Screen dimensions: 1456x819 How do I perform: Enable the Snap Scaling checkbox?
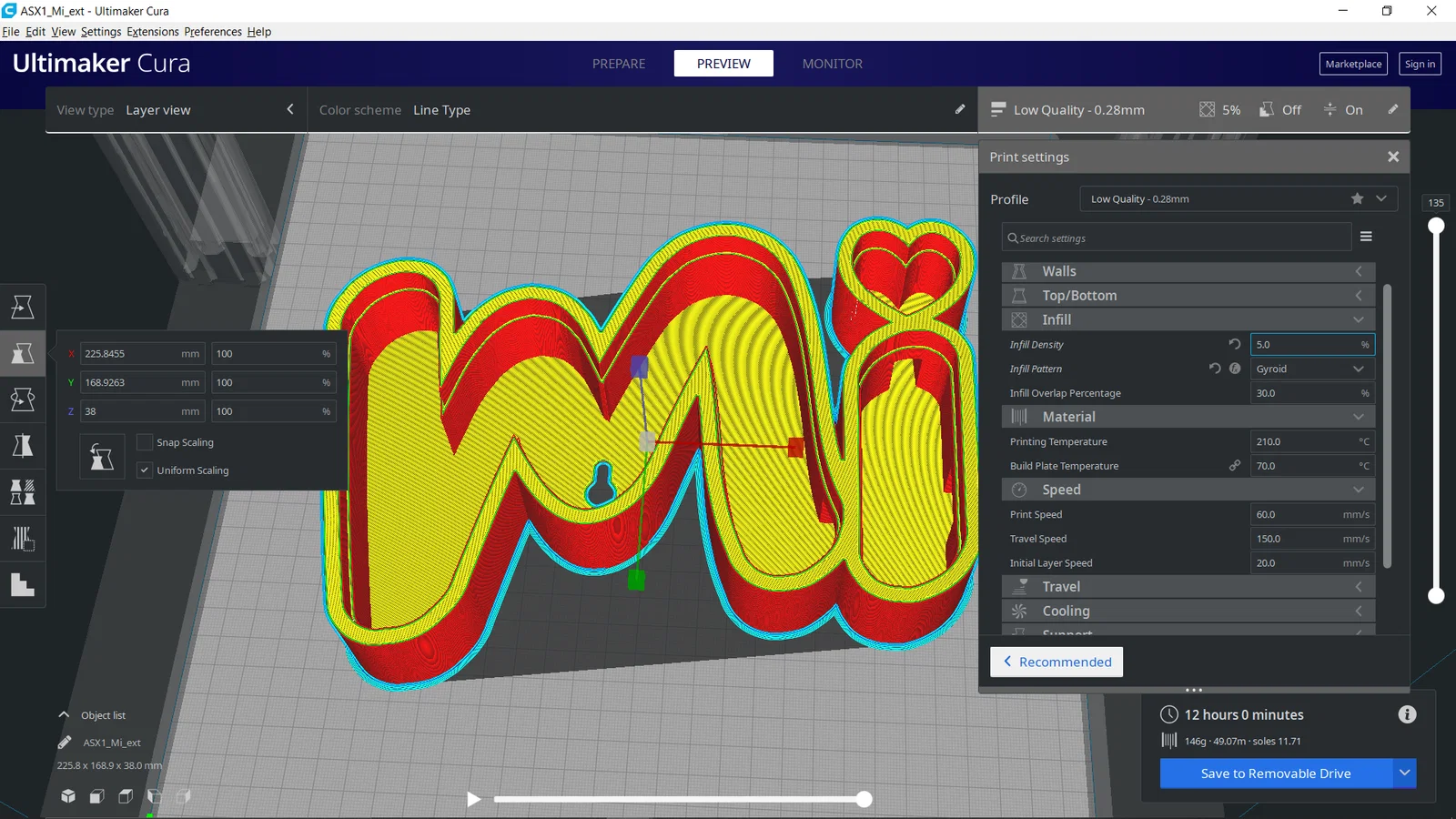pos(144,442)
